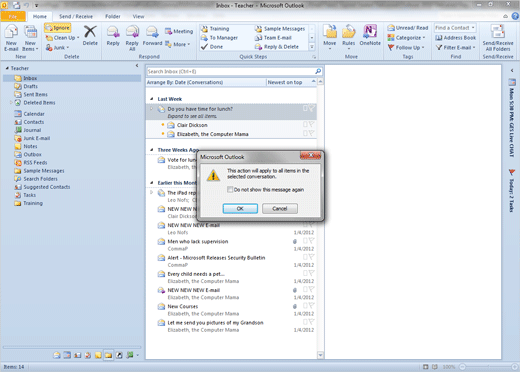Open the New Items button
This screenshot has width=520, height=372.
click(30, 38)
